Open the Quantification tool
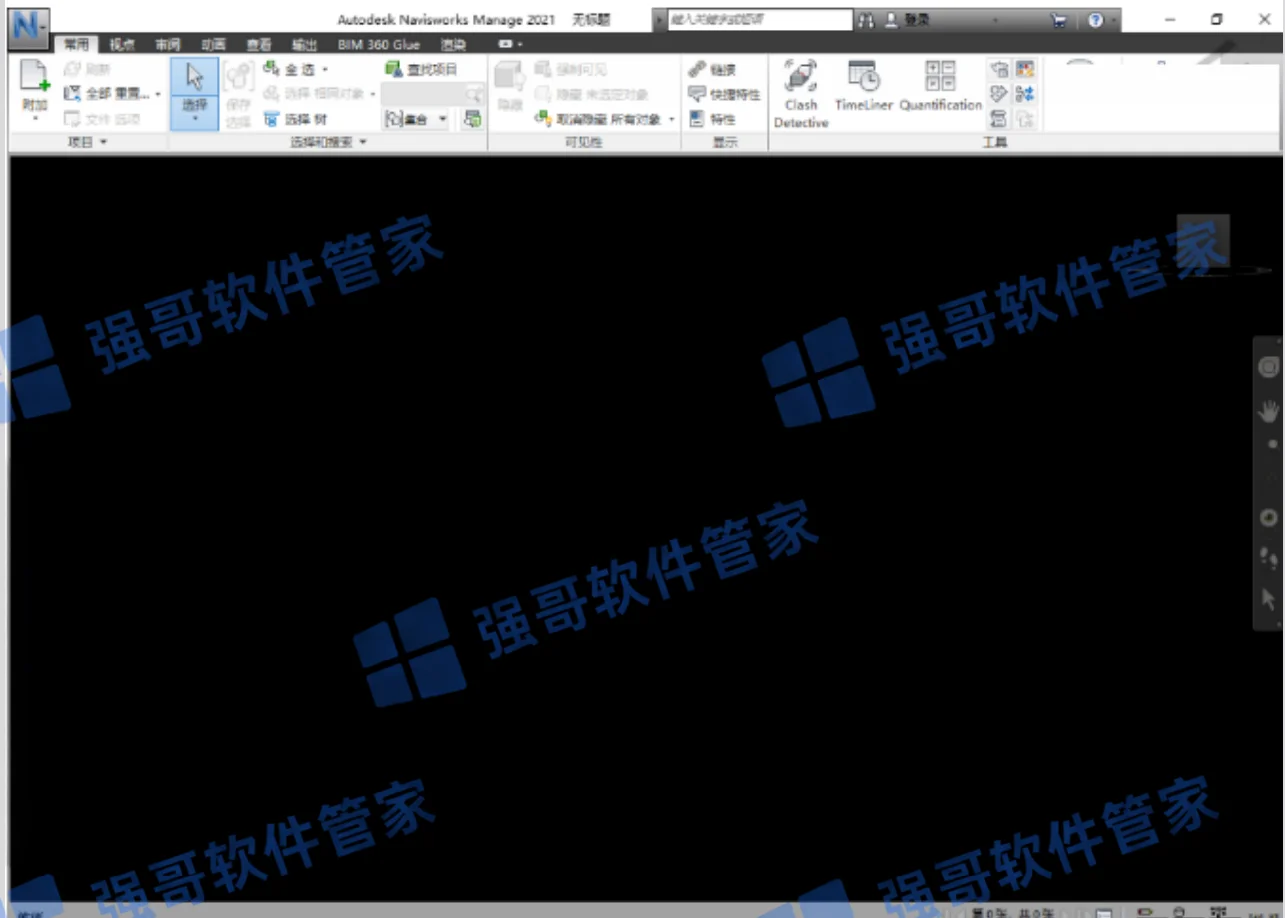The width and height of the screenshot is (1285, 918). pyautogui.click(x=941, y=86)
